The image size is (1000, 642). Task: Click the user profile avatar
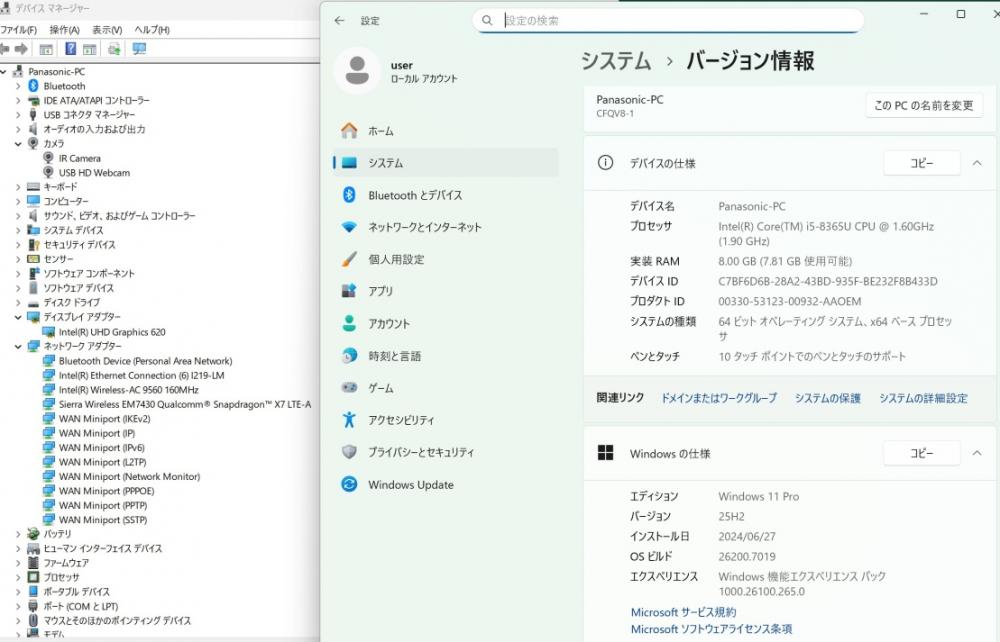click(357, 71)
